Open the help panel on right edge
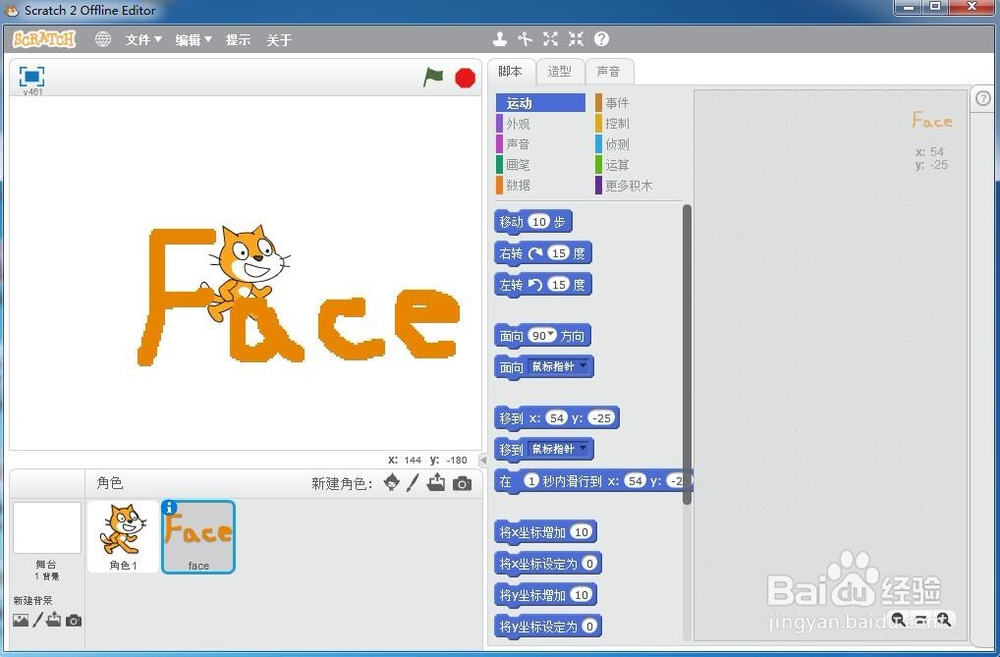This screenshot has width=1000, height=657. 983,98
